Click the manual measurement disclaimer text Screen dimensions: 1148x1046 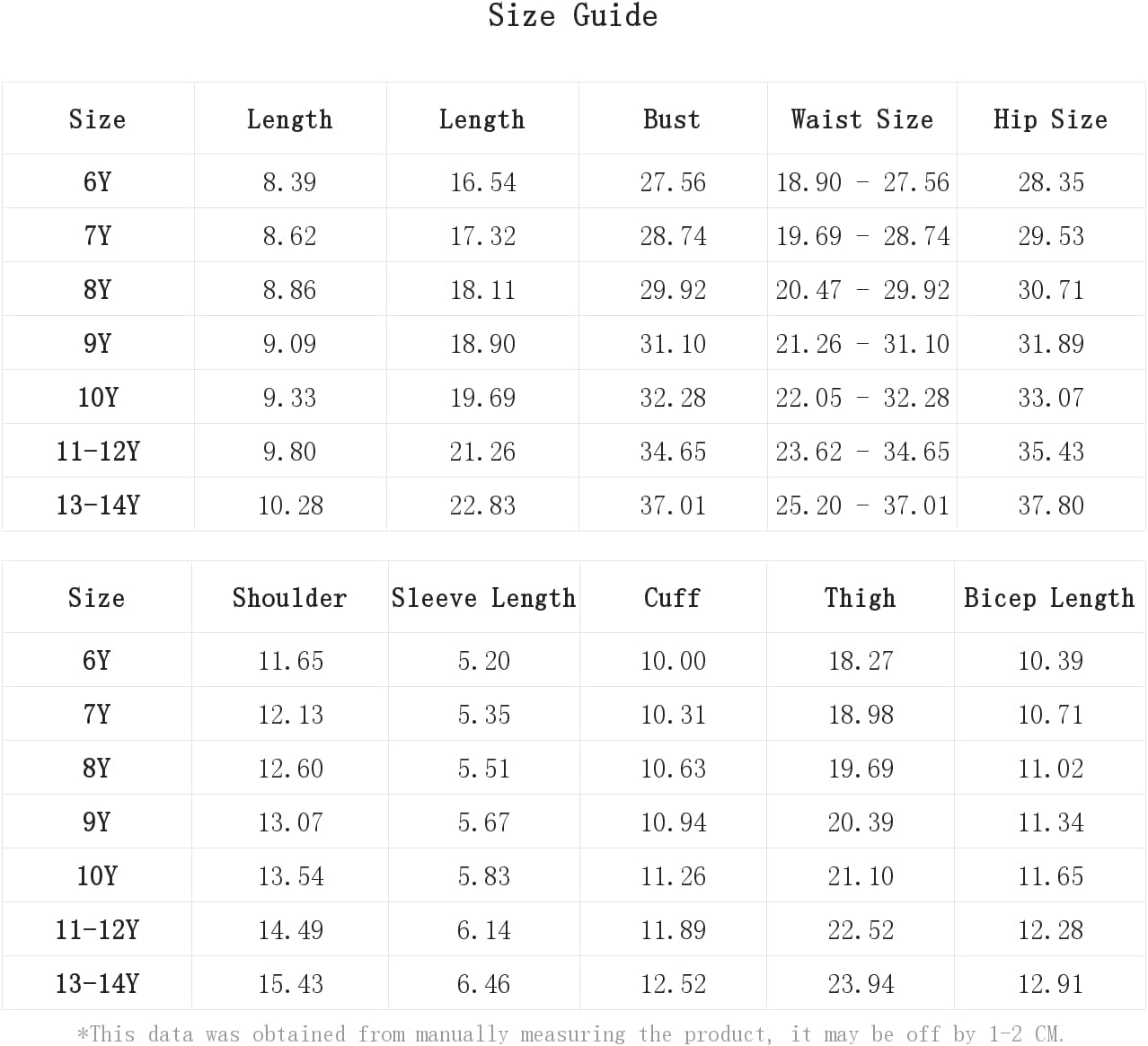click(x=571, y=1033)
